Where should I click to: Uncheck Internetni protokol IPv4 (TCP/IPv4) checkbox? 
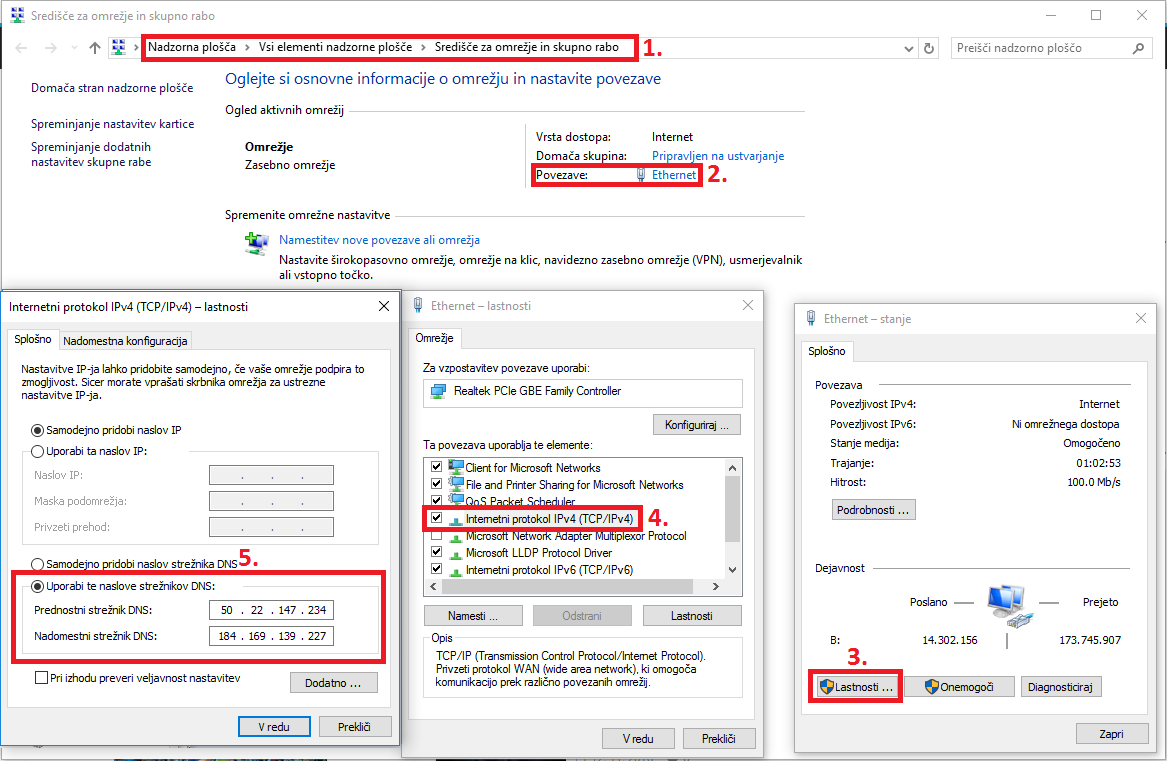435,519
